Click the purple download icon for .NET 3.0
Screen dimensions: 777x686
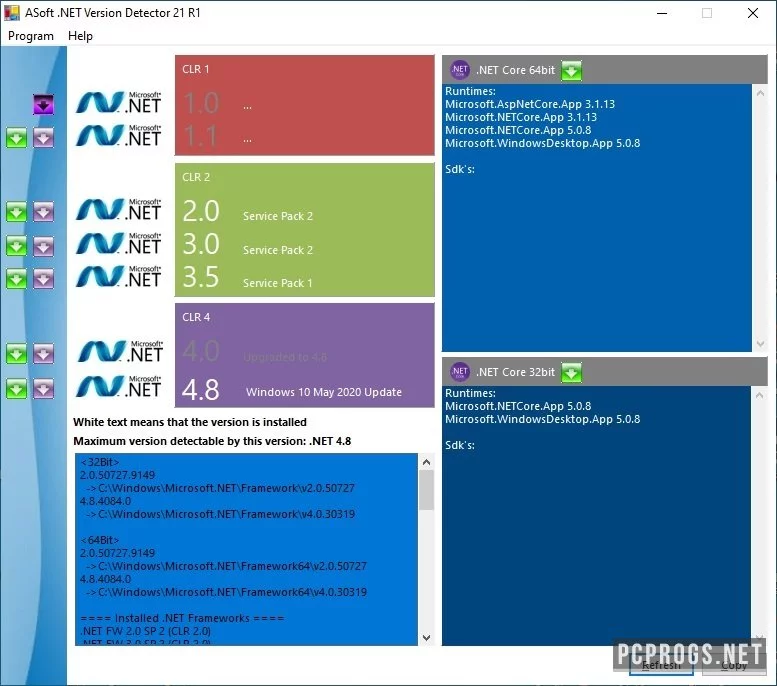click(44, 246)
